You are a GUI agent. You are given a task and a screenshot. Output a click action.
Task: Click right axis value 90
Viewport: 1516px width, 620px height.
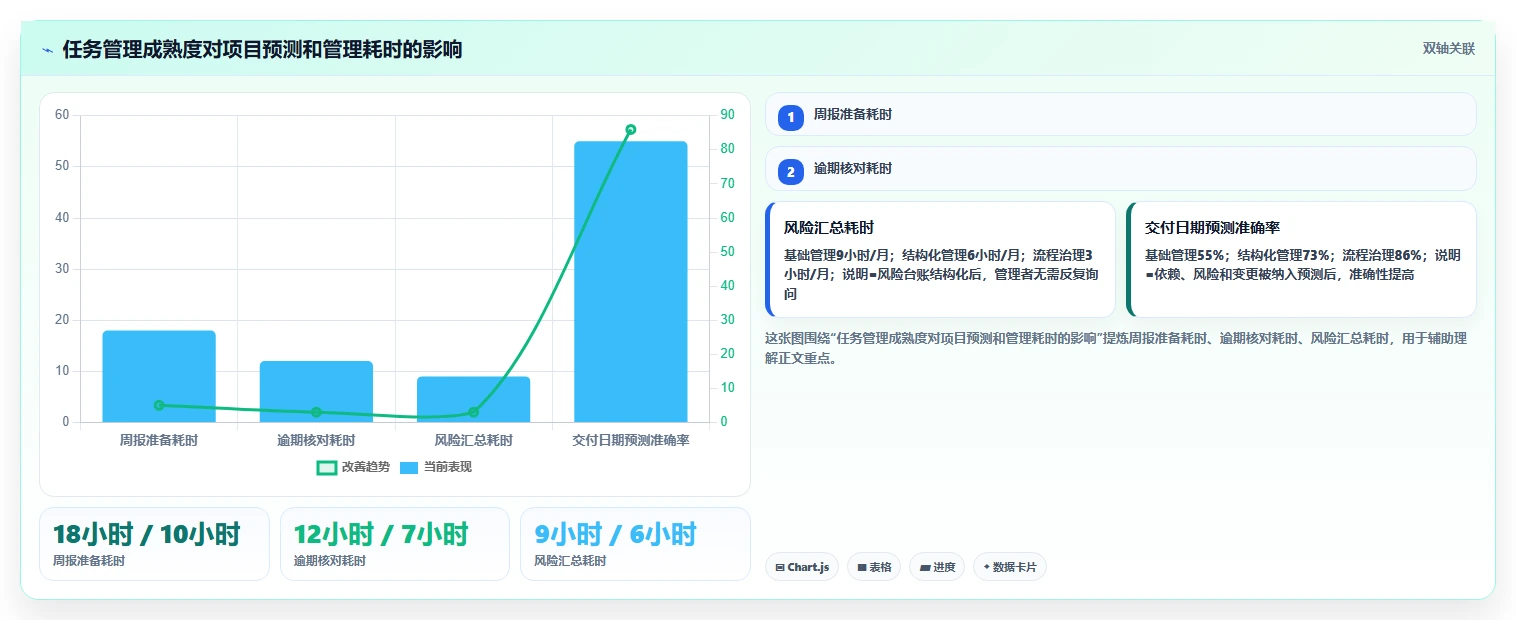point(727,115)
